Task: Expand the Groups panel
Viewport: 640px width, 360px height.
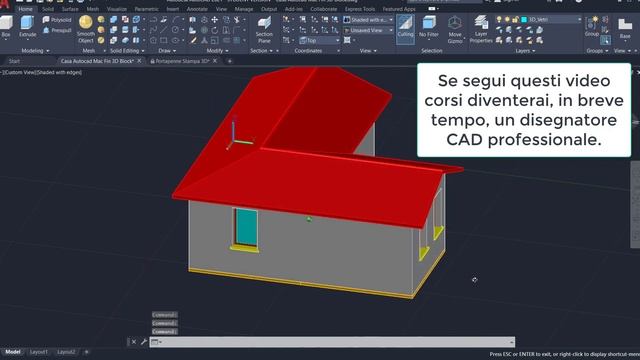Action: (597, 51)
